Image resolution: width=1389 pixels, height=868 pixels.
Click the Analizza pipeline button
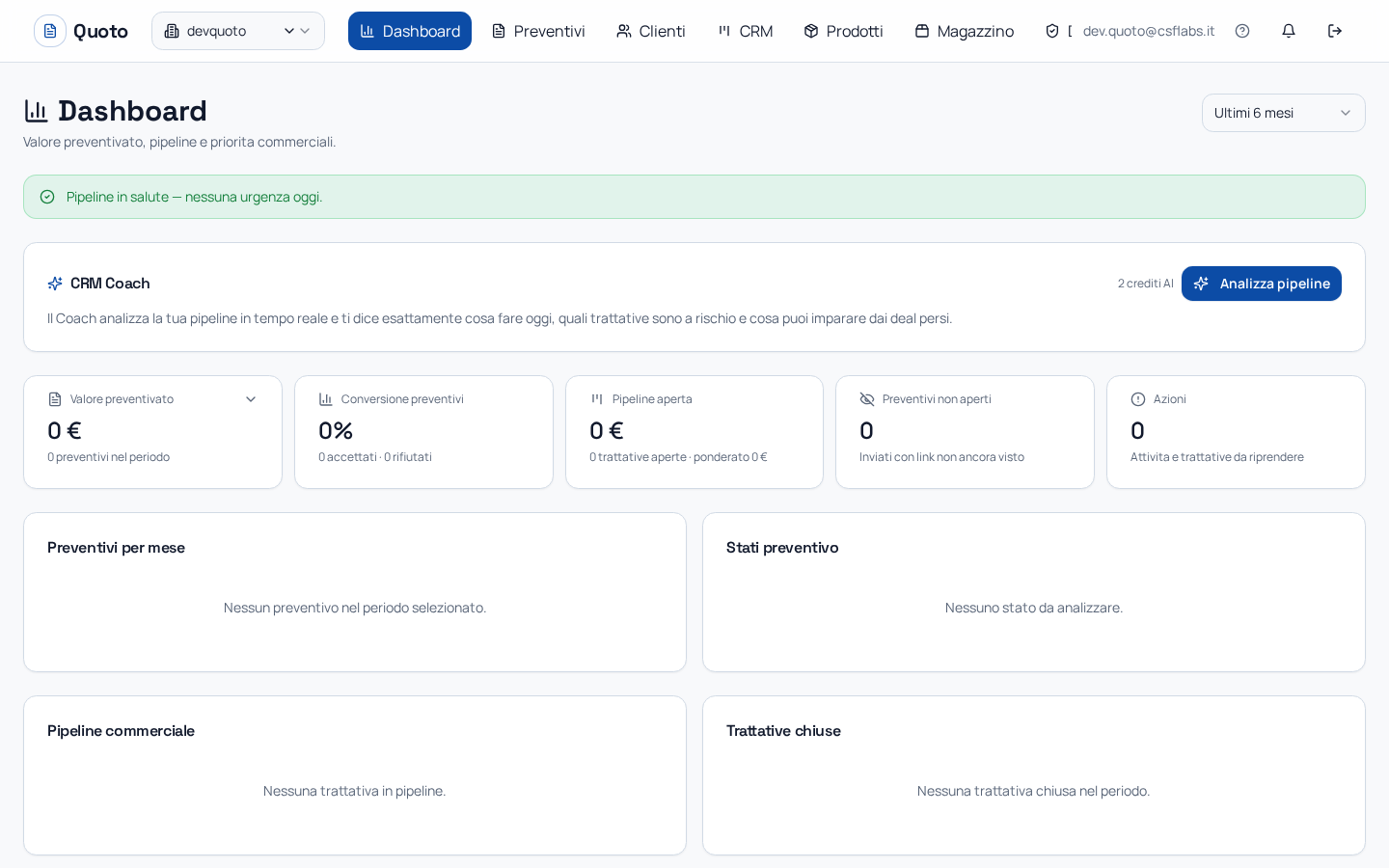pyautogui.click(x=1262, y=284)
